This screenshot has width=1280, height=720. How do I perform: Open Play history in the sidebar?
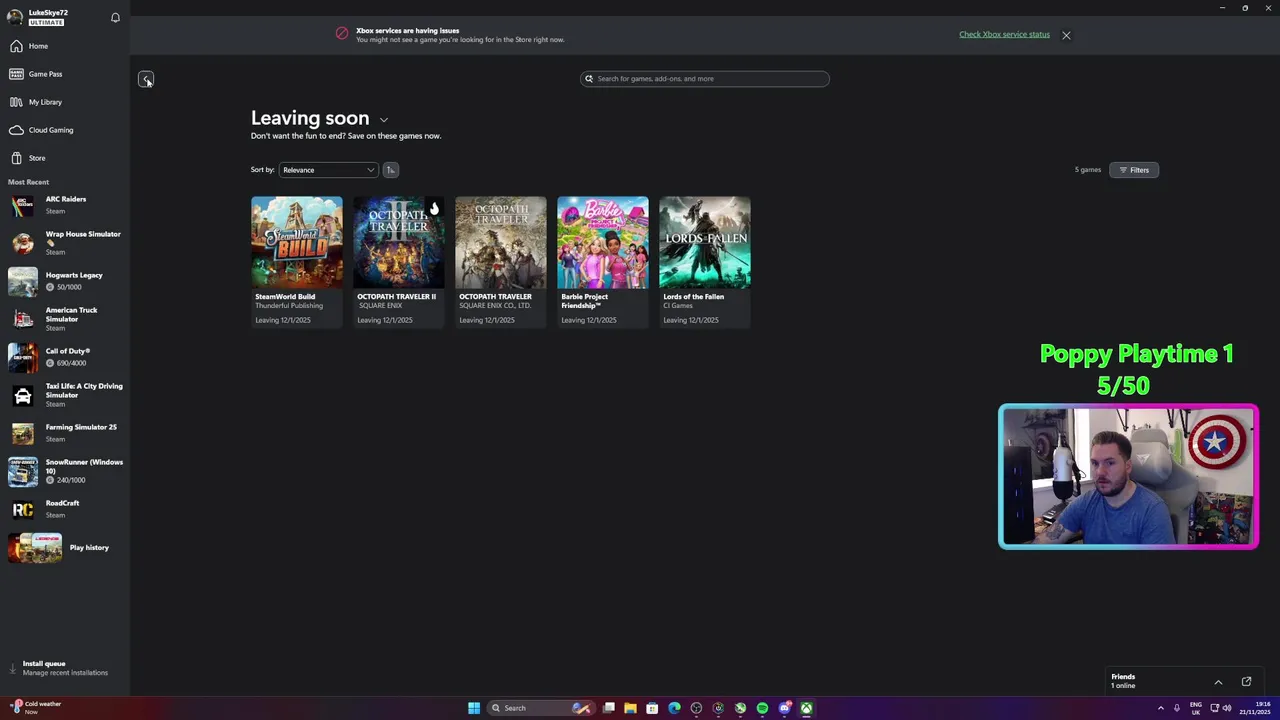[65, 548]
